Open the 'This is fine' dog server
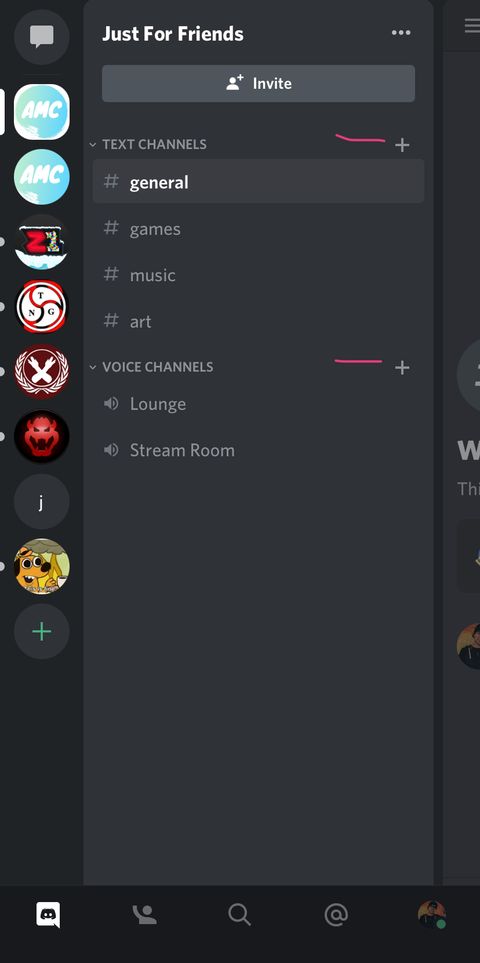Viewport: 480px width, 963px height. 41,566
